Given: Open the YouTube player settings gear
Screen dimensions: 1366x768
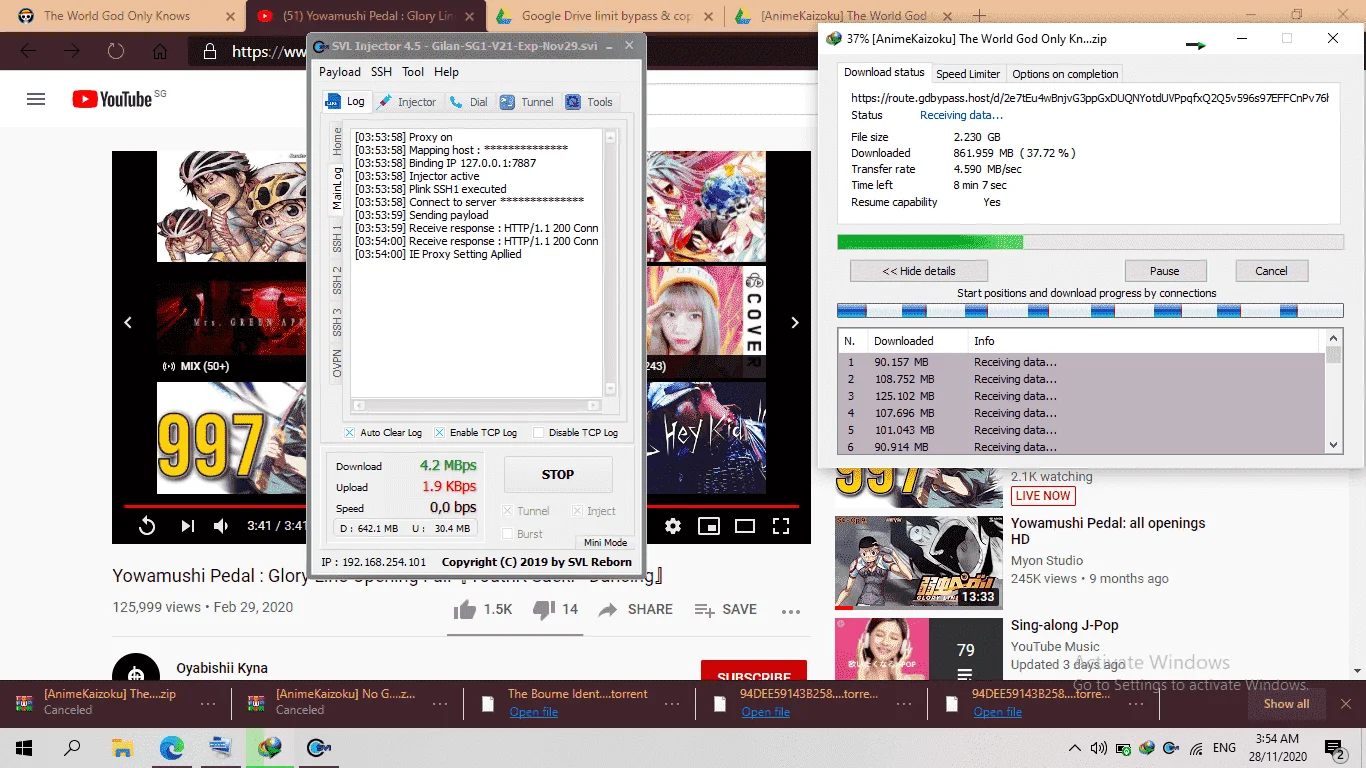Looking at the screenshot, I should coord(673,526).
